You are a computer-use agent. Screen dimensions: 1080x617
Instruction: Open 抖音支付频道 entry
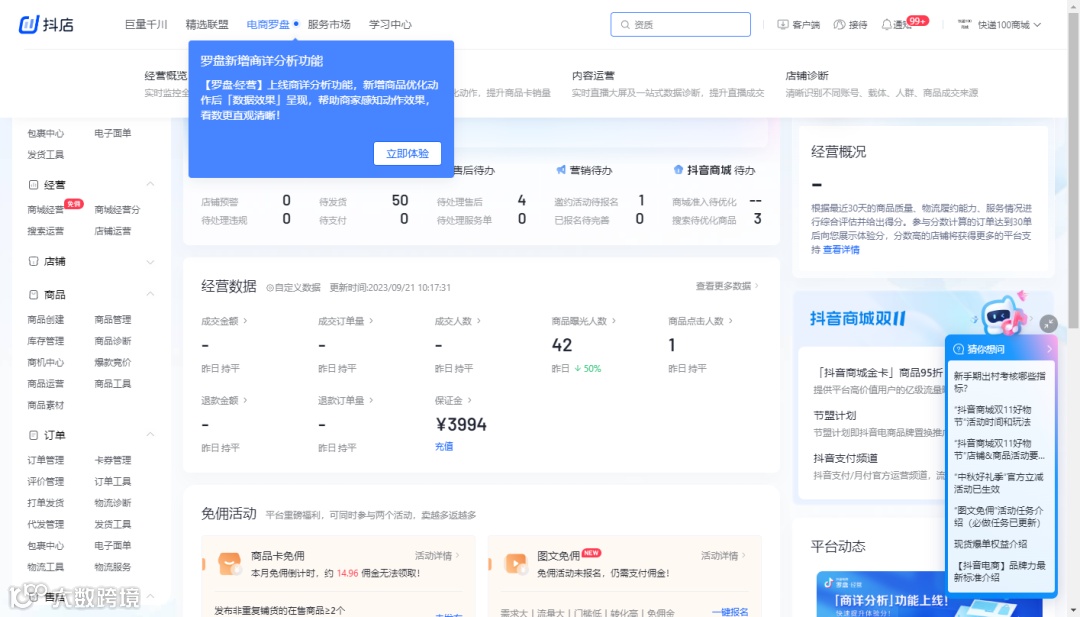click(846, 459)
